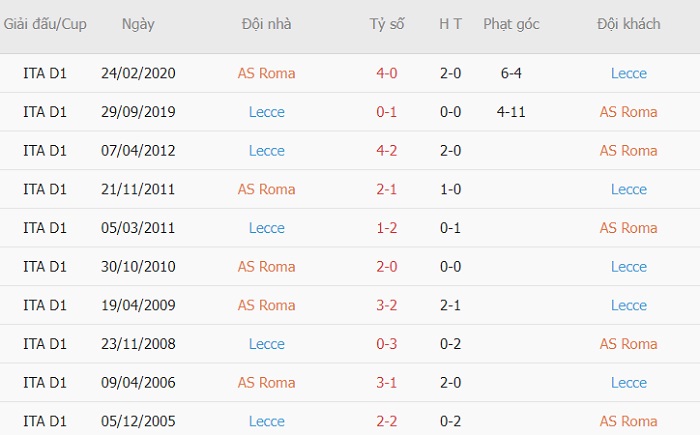Click Lecce away team for 19/04/2009
Screen dimensions: 700x435
coord(629,305)
